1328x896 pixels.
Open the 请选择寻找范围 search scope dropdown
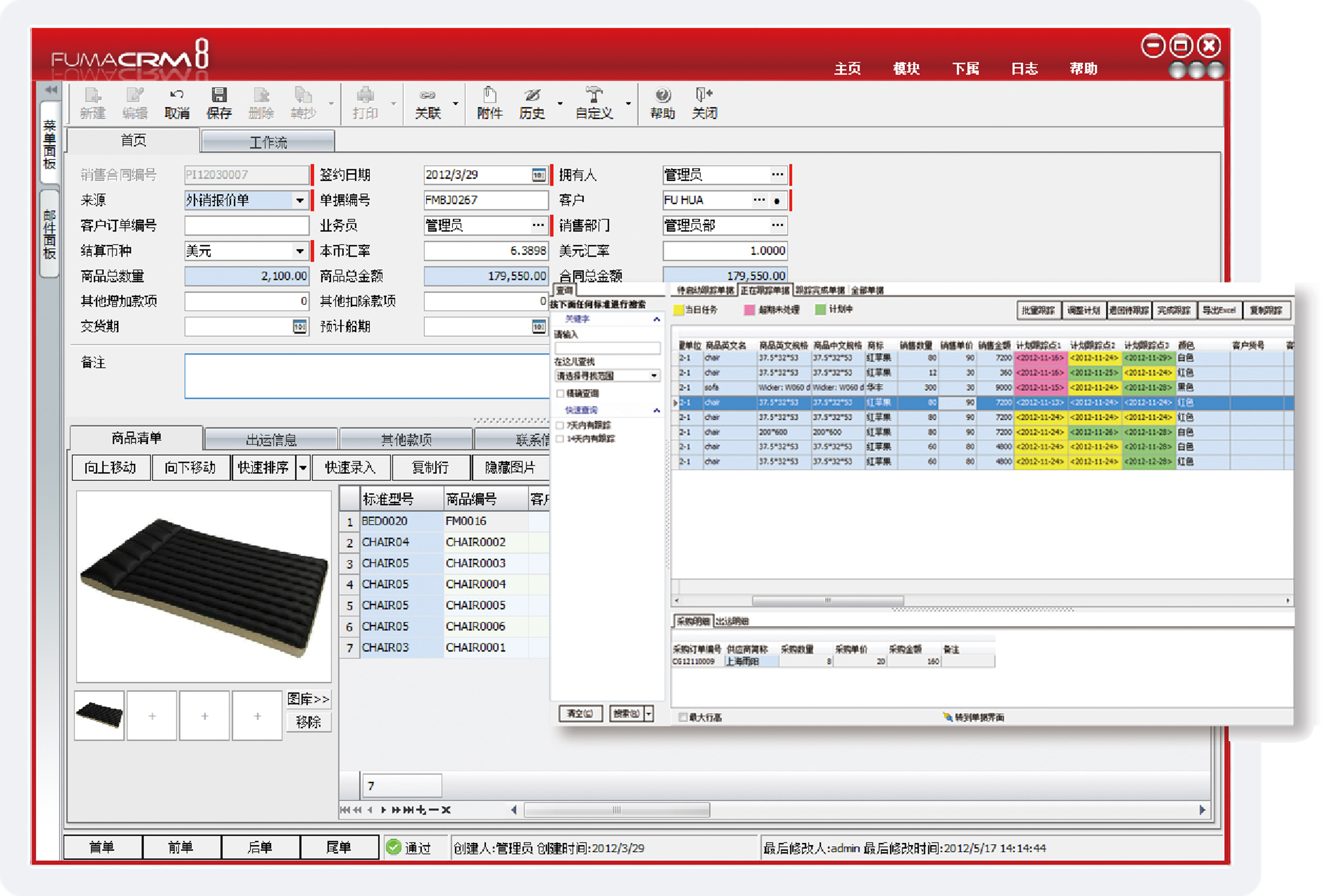click(x=654, y=376)
